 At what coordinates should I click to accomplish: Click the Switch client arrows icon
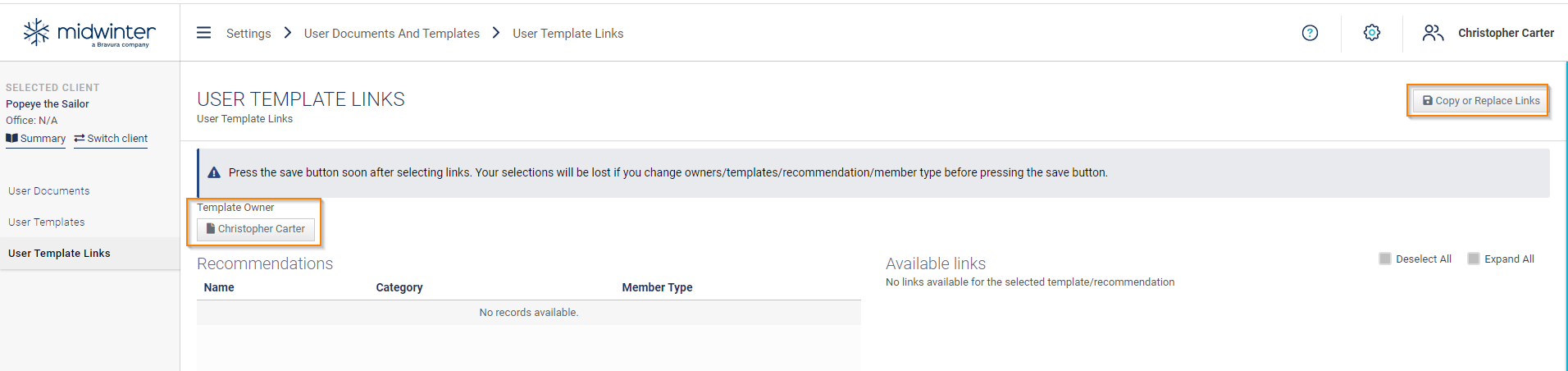coord(80,139)
